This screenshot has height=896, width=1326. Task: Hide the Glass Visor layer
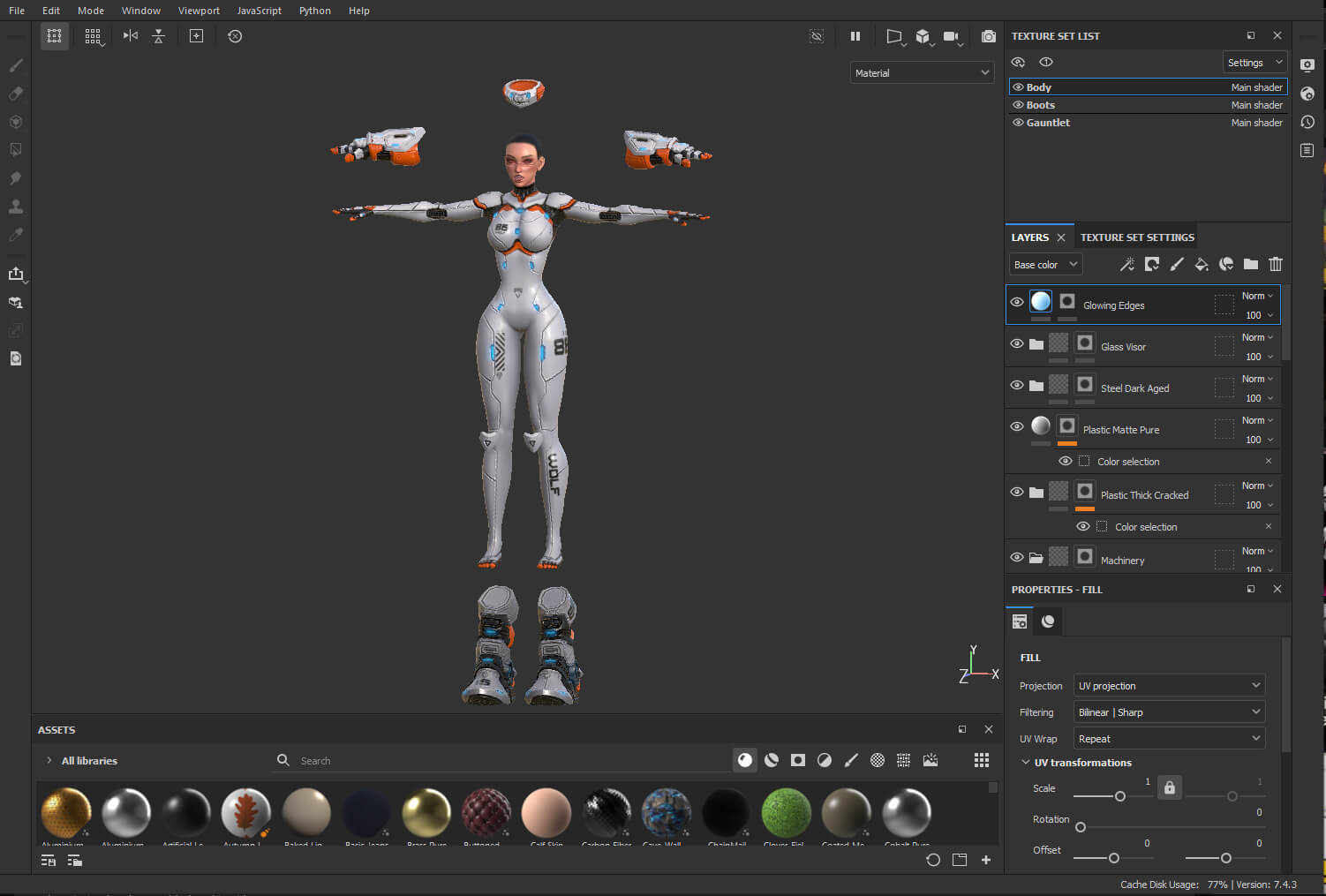click(1017, 343)
